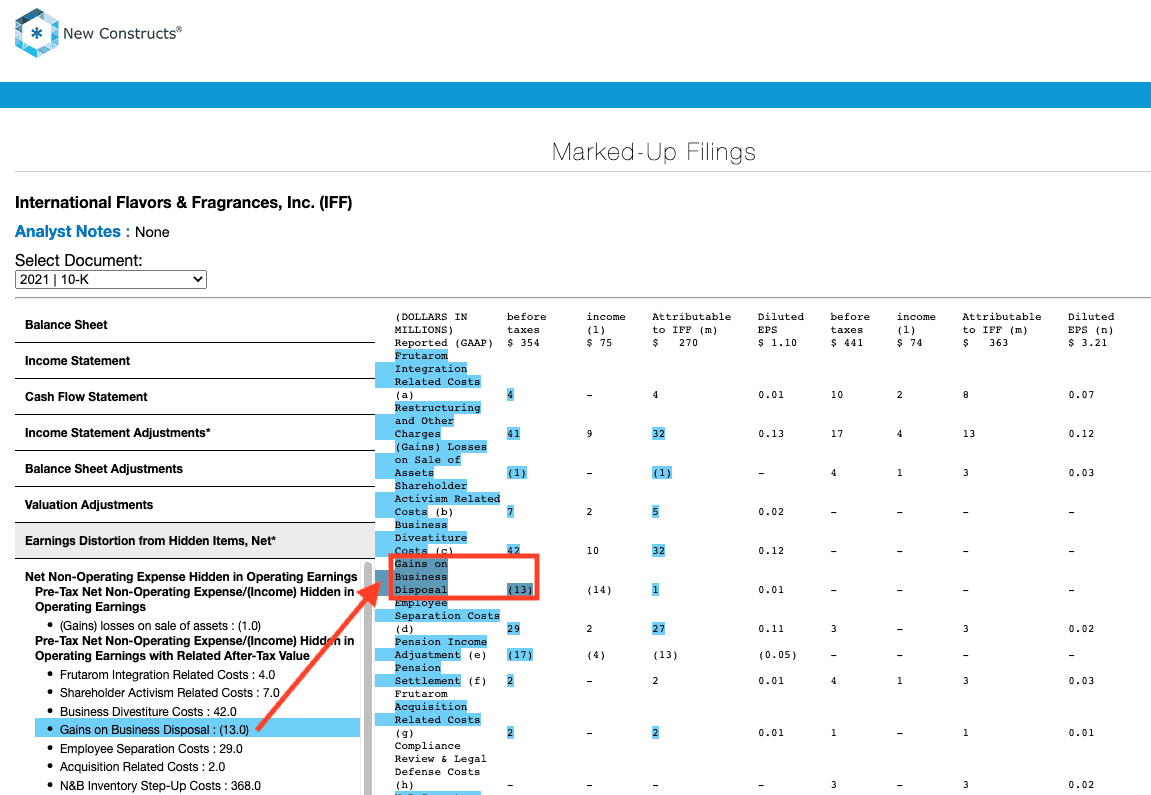Click the 'Reported (GAAP)' row label
The width and height of the screenshot is (1151, 795).
[x=443, y=343]
